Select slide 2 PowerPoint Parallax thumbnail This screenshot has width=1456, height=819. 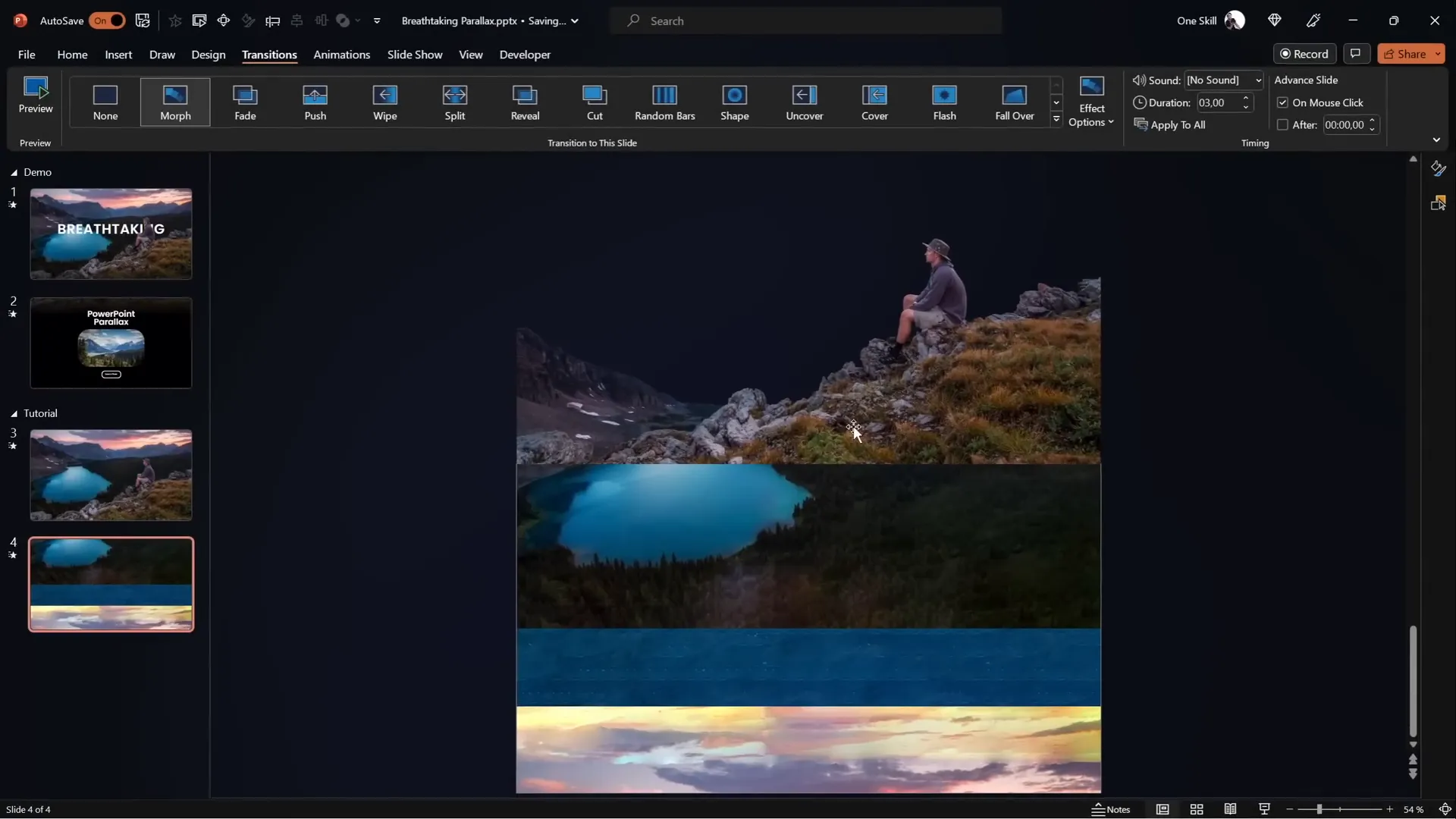point(110,343)
